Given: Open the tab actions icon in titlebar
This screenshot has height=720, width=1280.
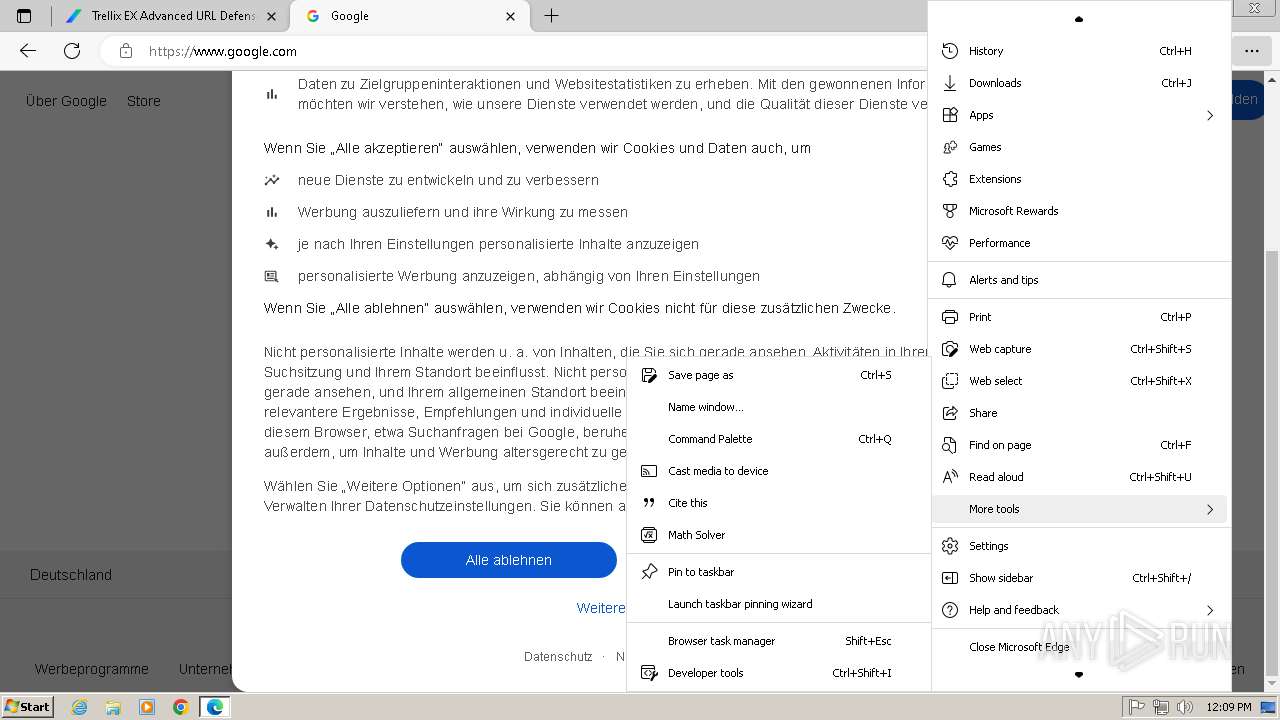Looking at the screenshot, I should 24,16.
